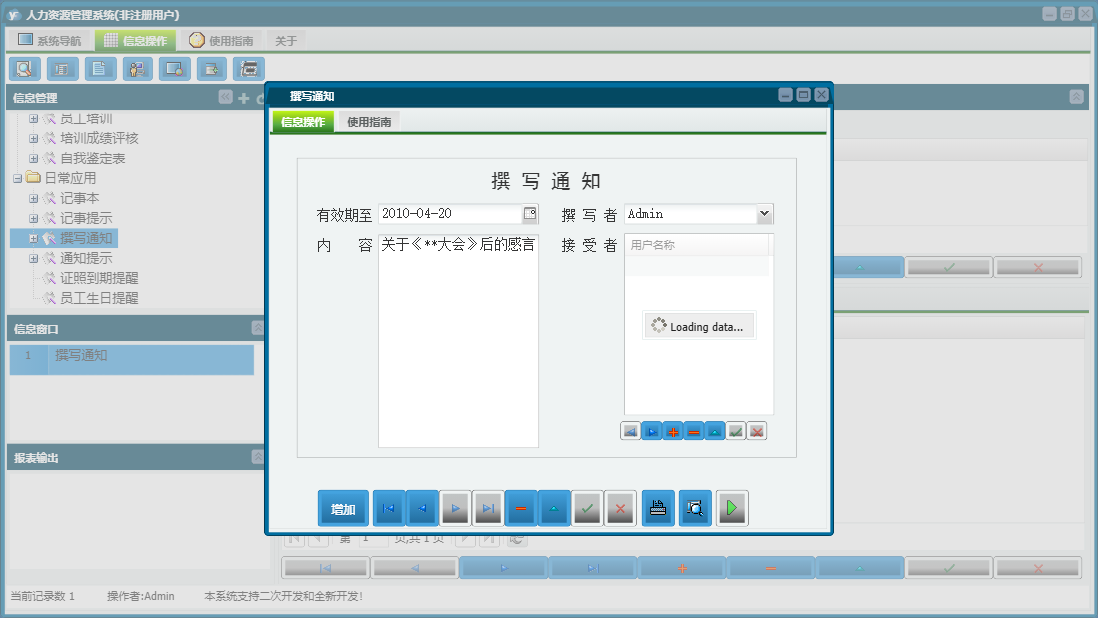Remove recipient with the orange minus icon
Viewport: 1098px width, 618px height.
pos(694,431)
